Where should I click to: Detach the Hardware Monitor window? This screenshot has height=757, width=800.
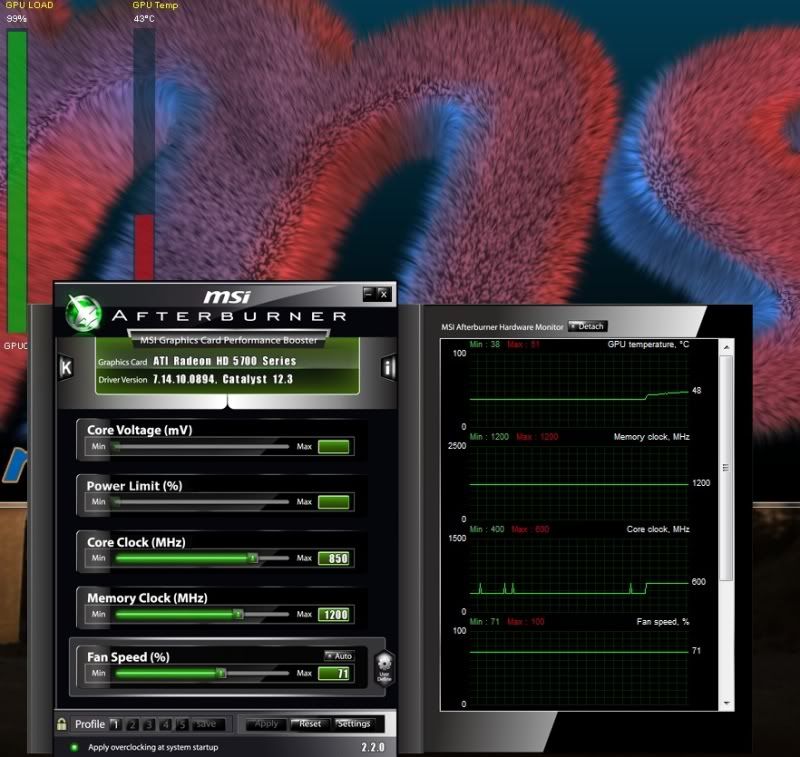588,325
